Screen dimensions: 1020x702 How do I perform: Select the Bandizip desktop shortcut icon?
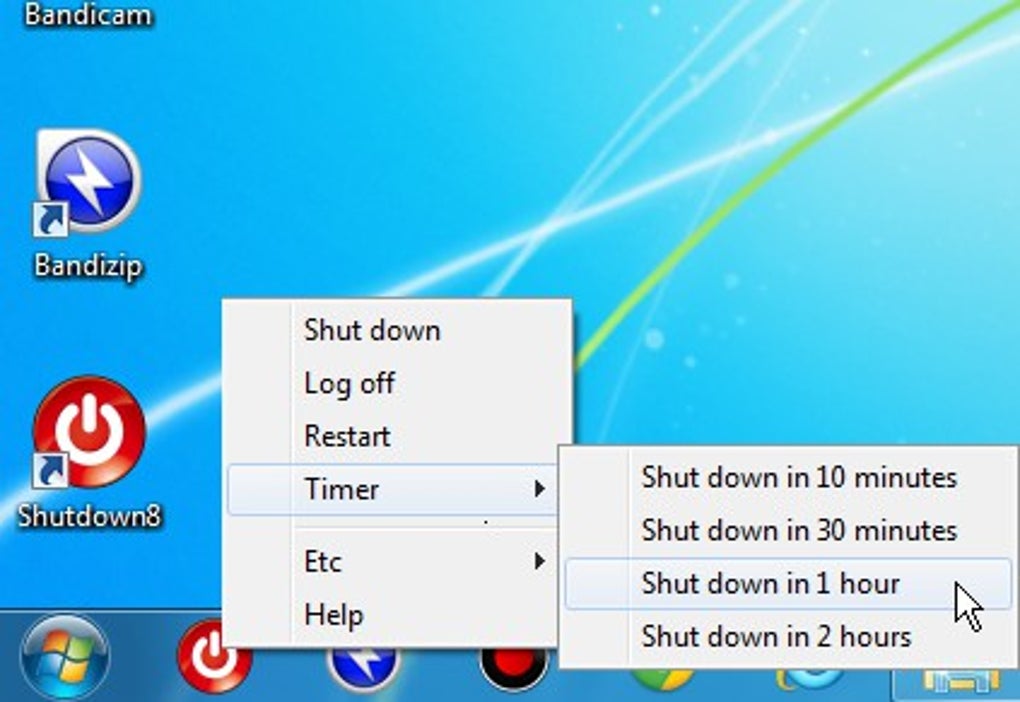pos(88,183)
